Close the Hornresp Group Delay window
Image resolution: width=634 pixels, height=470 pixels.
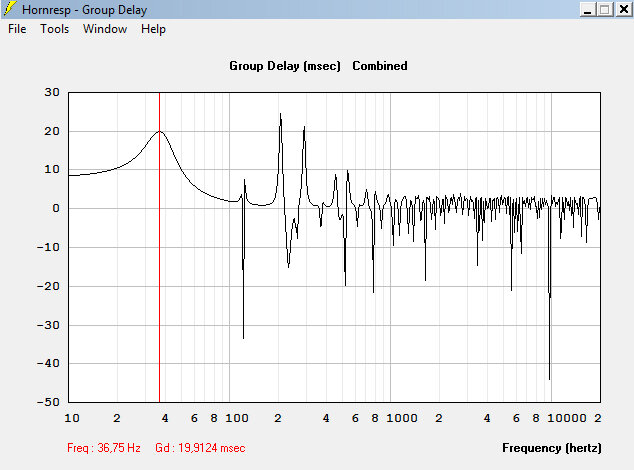pyautogui.click(x=624, y=9)
